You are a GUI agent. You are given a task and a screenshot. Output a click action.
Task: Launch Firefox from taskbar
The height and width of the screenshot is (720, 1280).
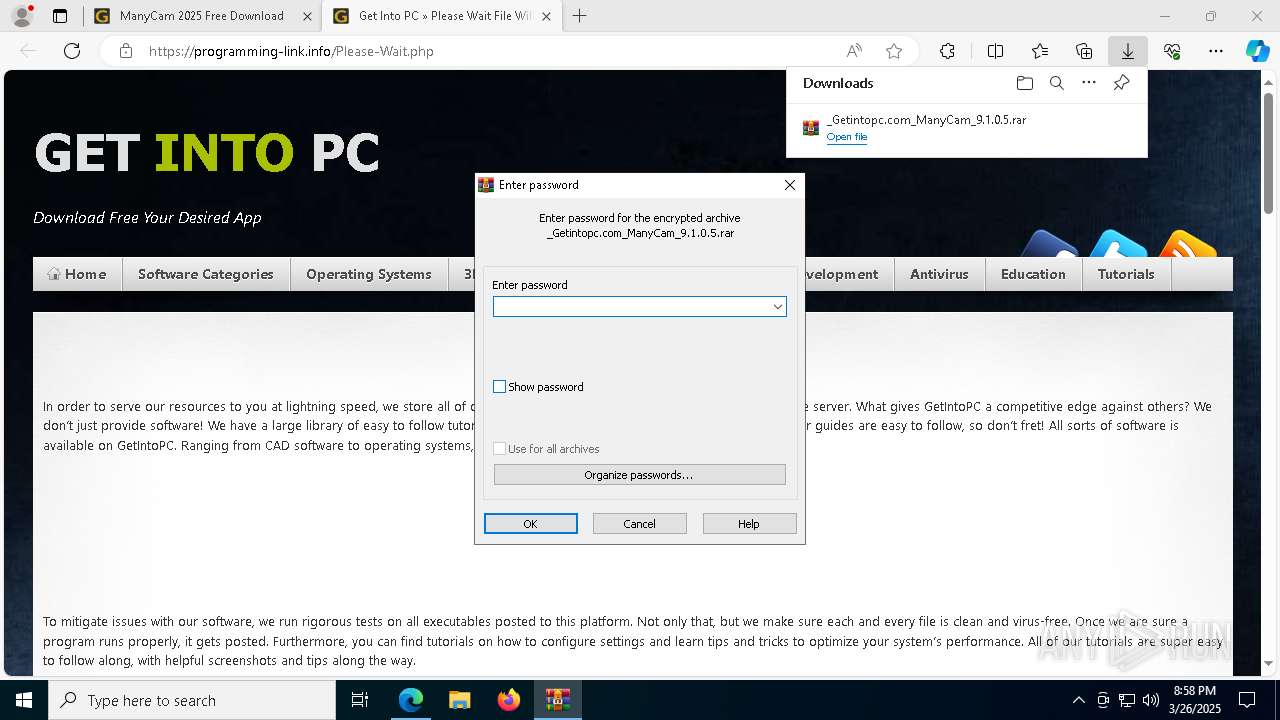tap(509, 700)
